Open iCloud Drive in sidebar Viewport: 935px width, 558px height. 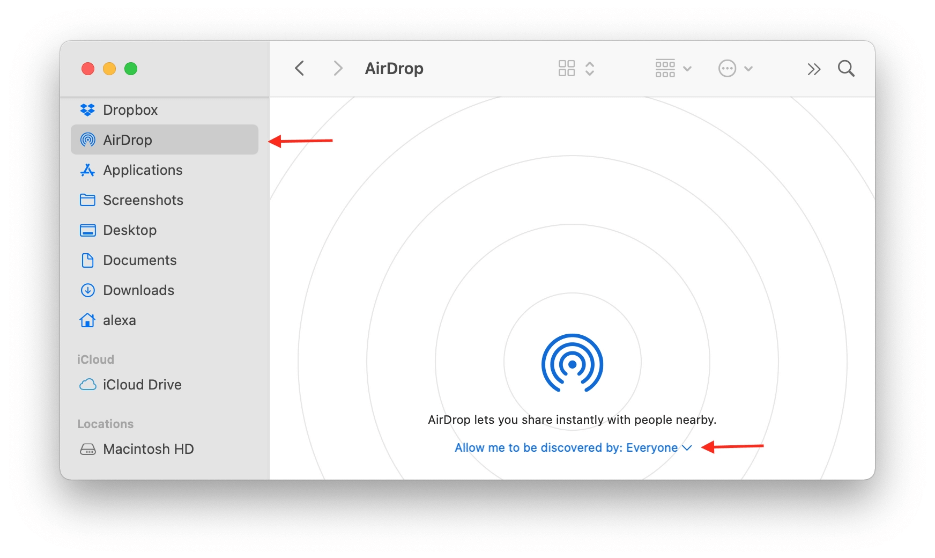[x=141, y=384]
